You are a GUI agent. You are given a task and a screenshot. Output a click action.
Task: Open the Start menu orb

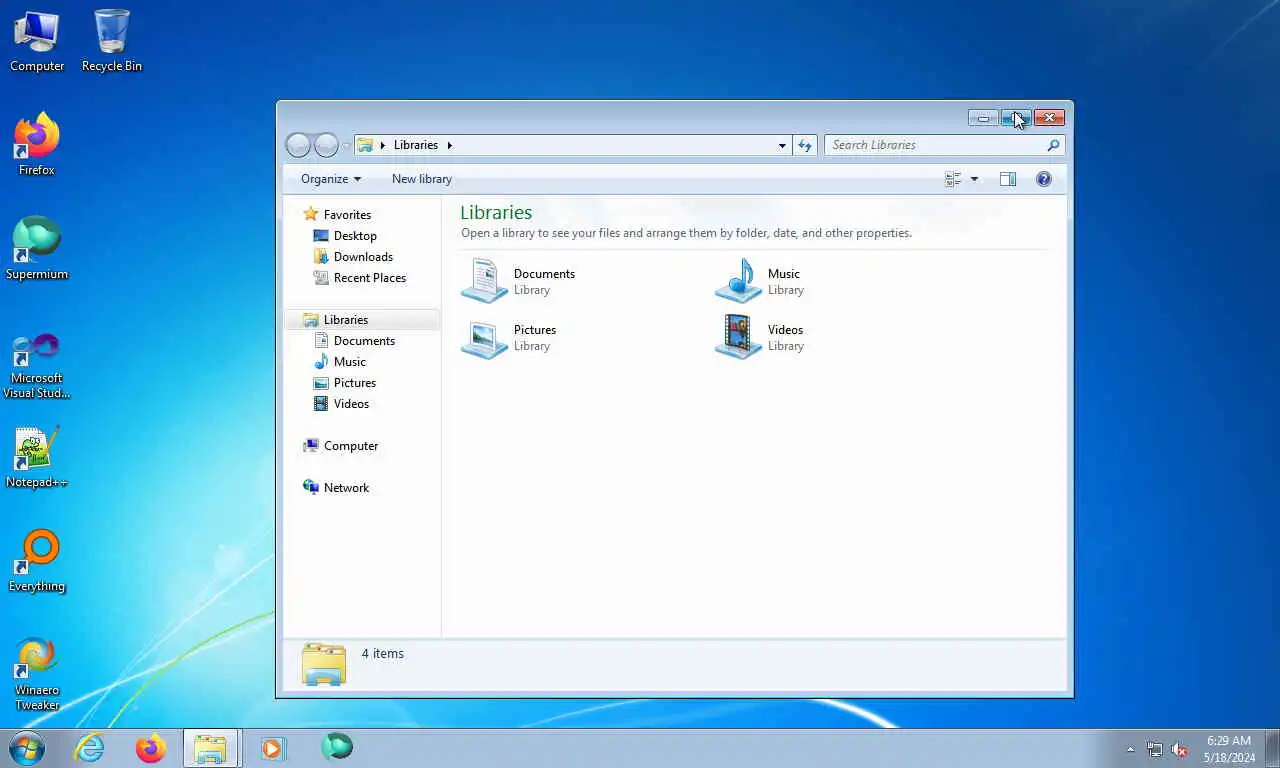pos(27,748)
